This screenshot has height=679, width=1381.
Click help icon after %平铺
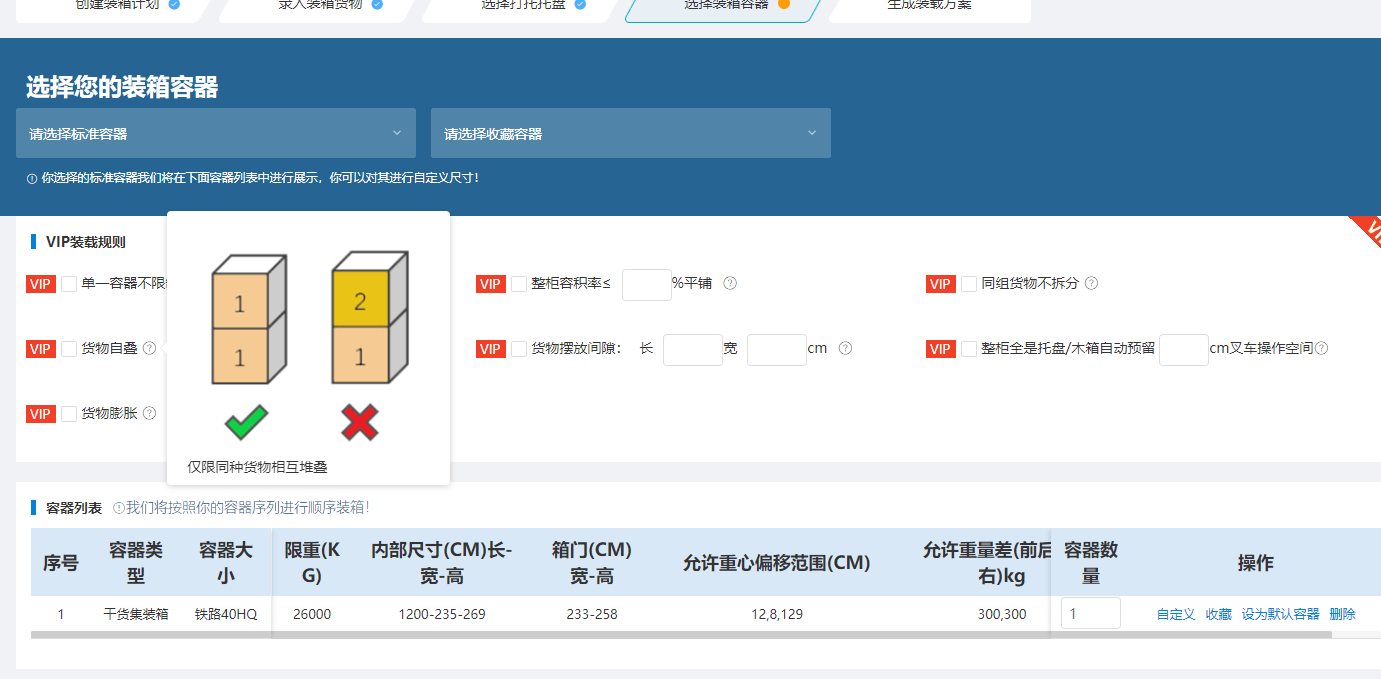730,283
